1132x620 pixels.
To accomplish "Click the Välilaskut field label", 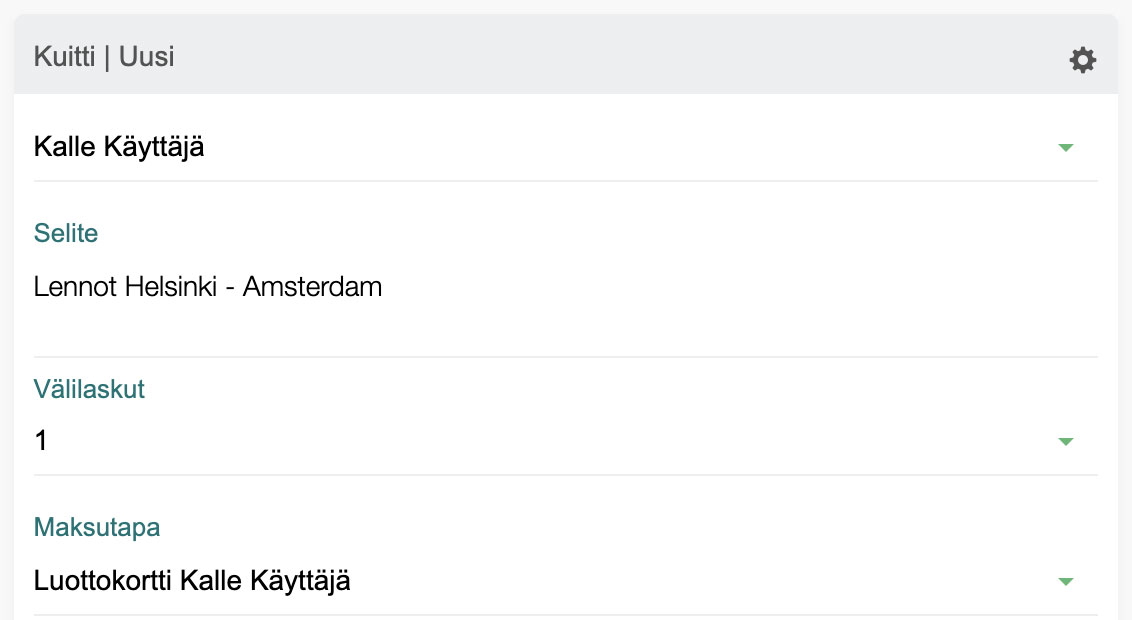I will click(89, 389).
